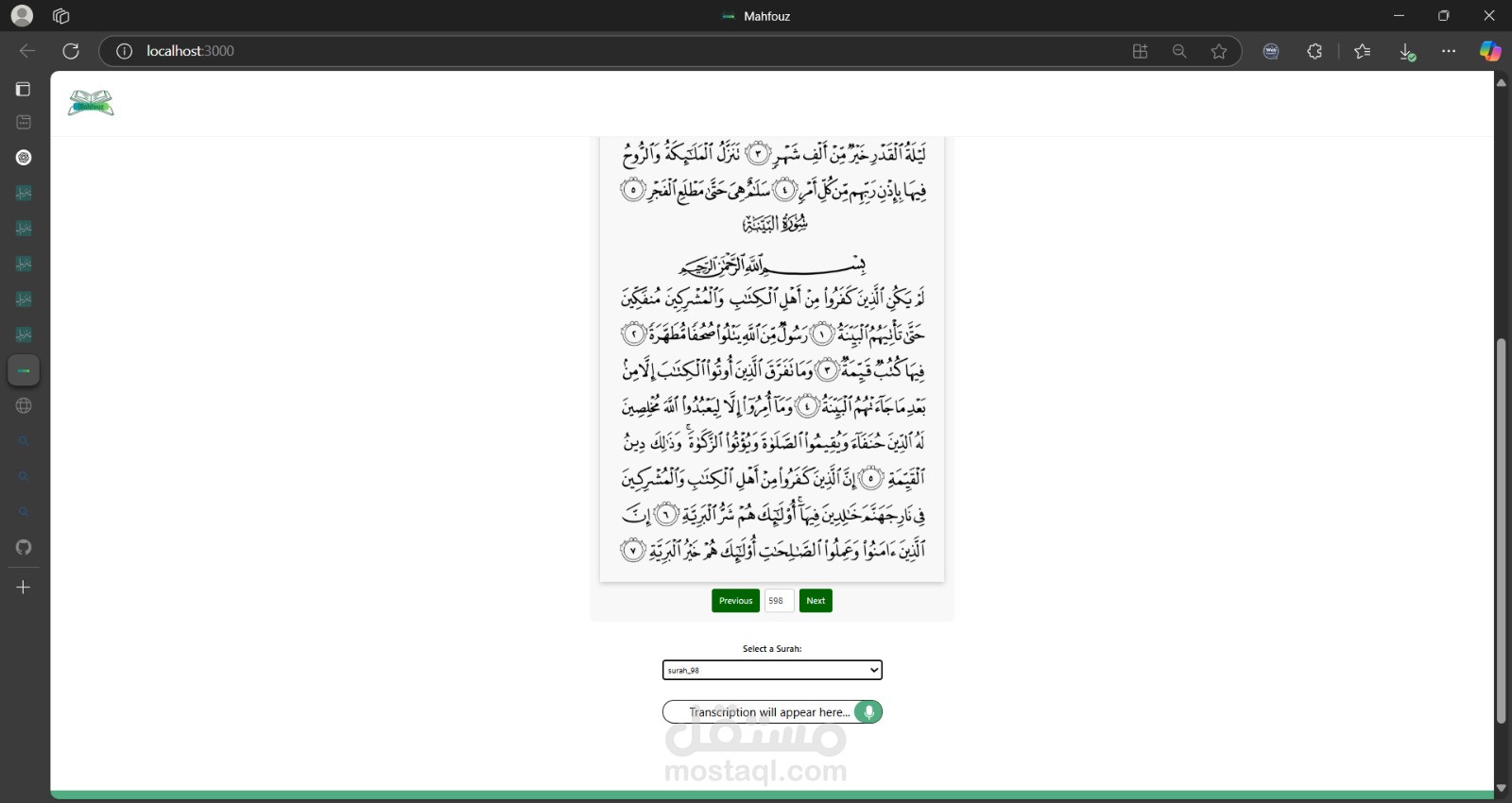The width and height of the screenshot is (1512, 803).
Task: Switch to the ChatGPT tab
Action: pyautogui.click(x=24, y=158)
